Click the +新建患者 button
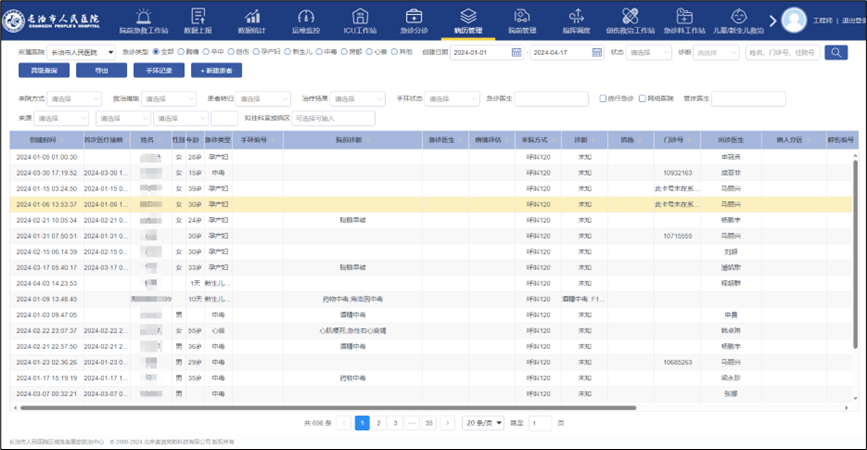Screen dimensions: 867x450 (216, 71)
